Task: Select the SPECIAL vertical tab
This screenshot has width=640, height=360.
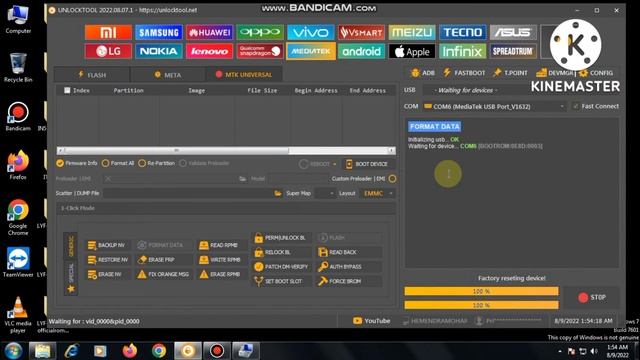Action: (71, 273)
